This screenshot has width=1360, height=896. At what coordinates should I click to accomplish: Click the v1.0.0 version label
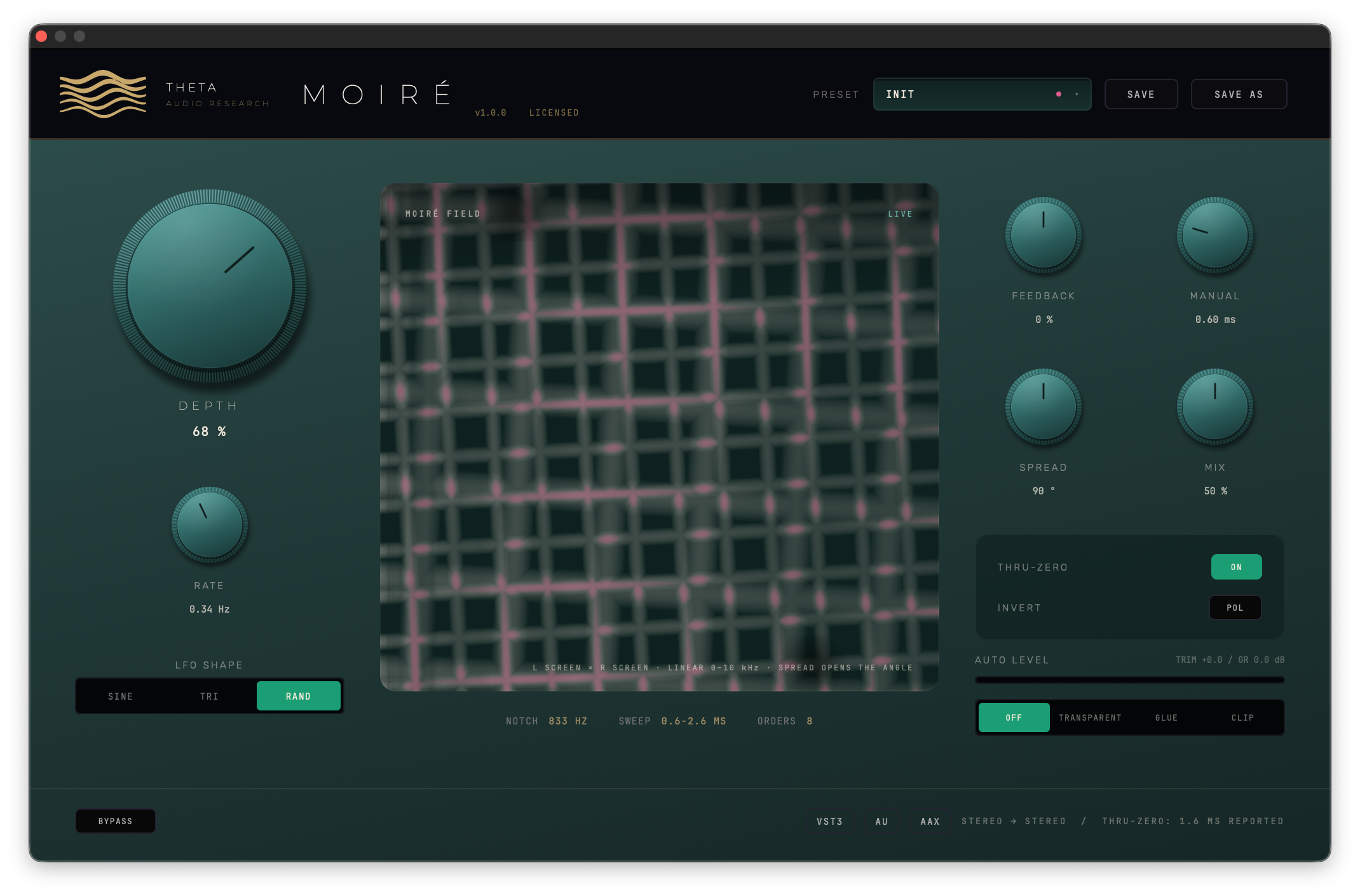pos(491,112)
